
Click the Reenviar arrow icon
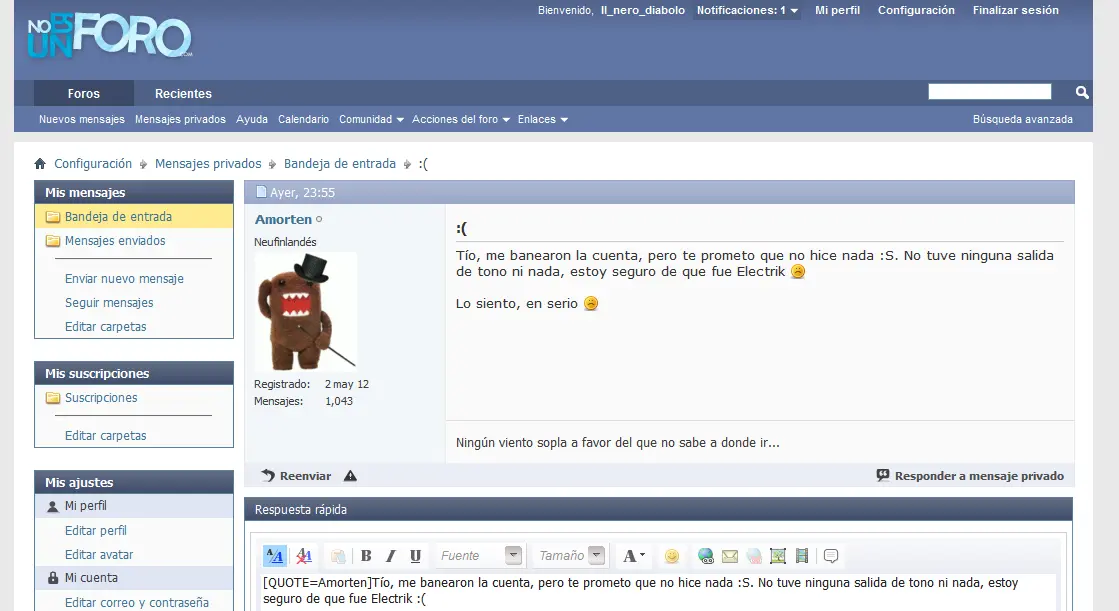point(268,475)
